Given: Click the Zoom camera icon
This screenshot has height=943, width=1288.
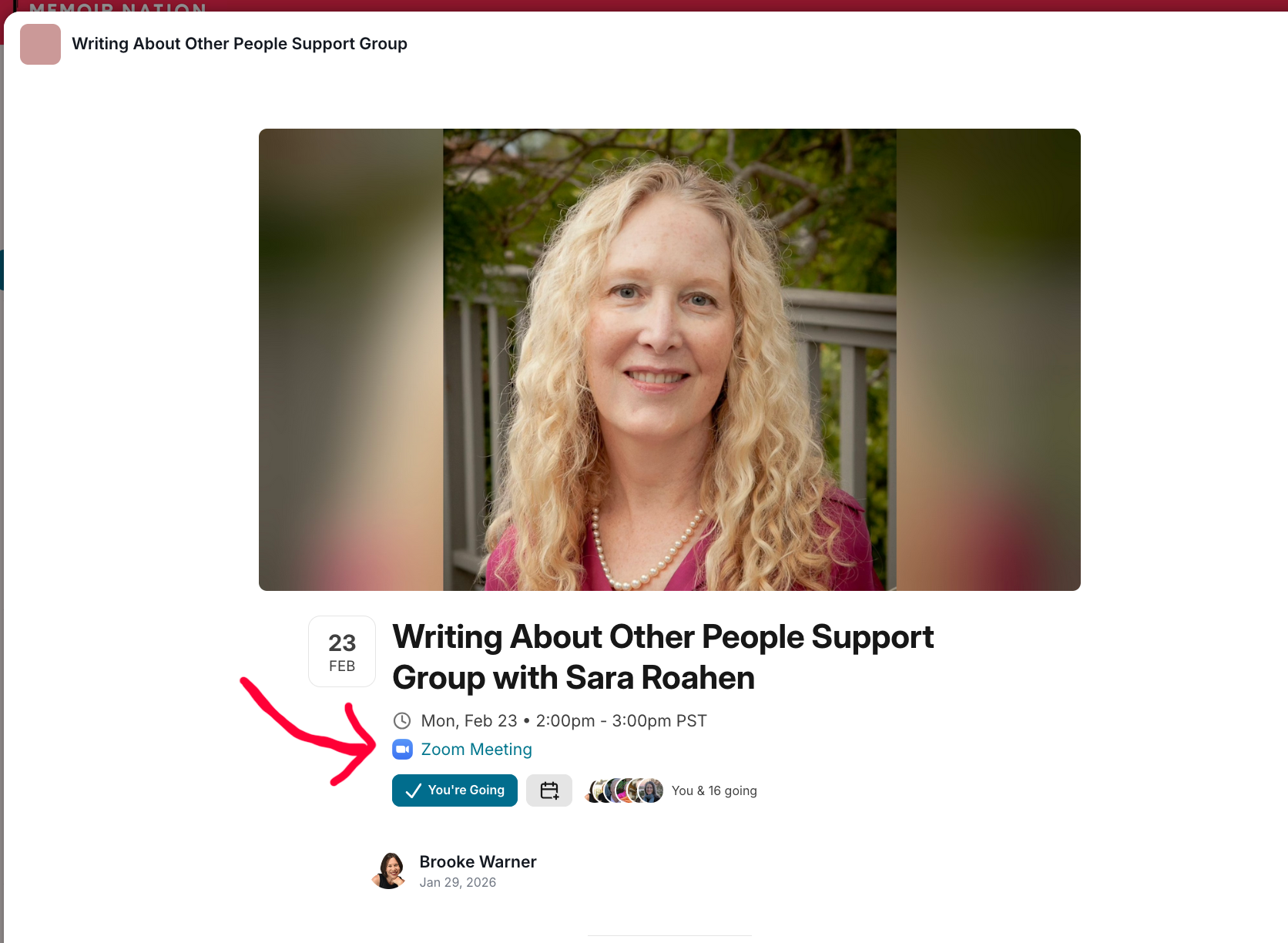Looking at the screenshot, I should tap(402, 750).
